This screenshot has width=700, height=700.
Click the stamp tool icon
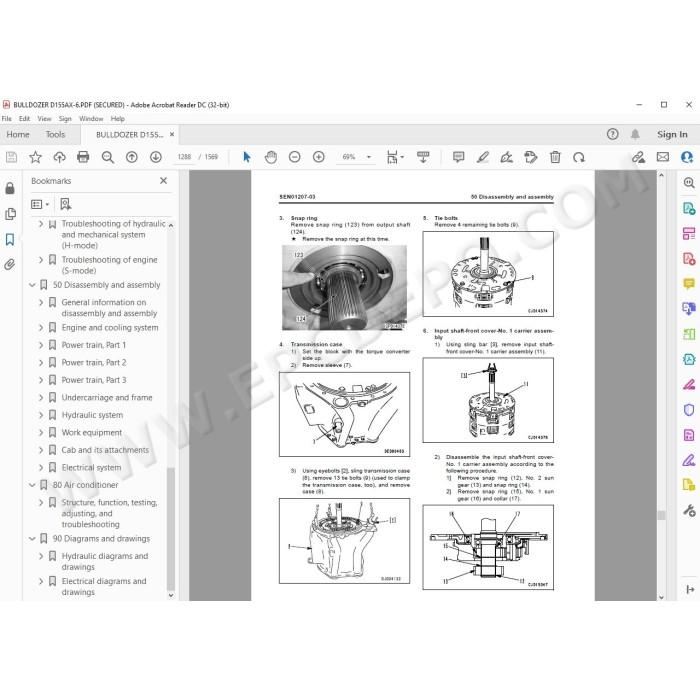pyautogui.click(x=531, y=157)
